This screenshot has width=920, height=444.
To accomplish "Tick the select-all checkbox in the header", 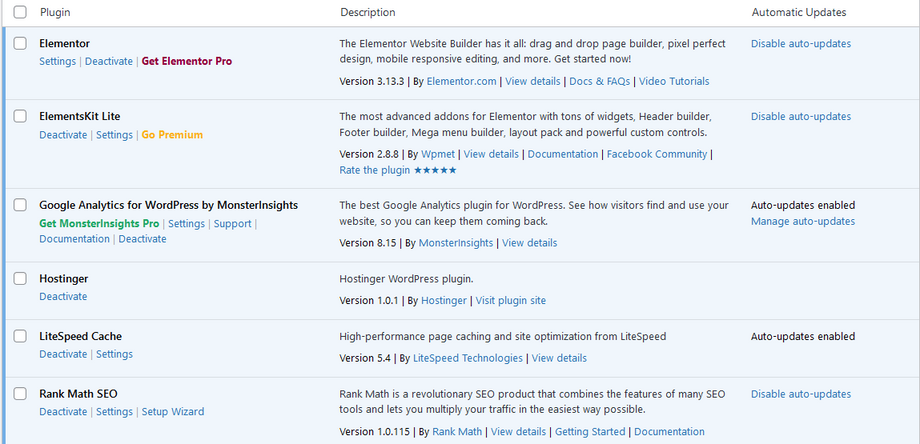I will (20, 12).
